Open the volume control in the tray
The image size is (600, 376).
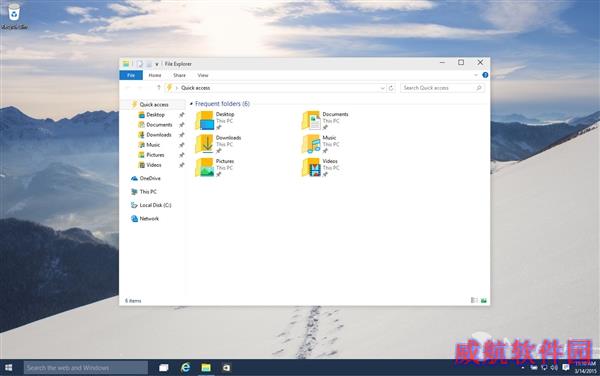(554, 368)
